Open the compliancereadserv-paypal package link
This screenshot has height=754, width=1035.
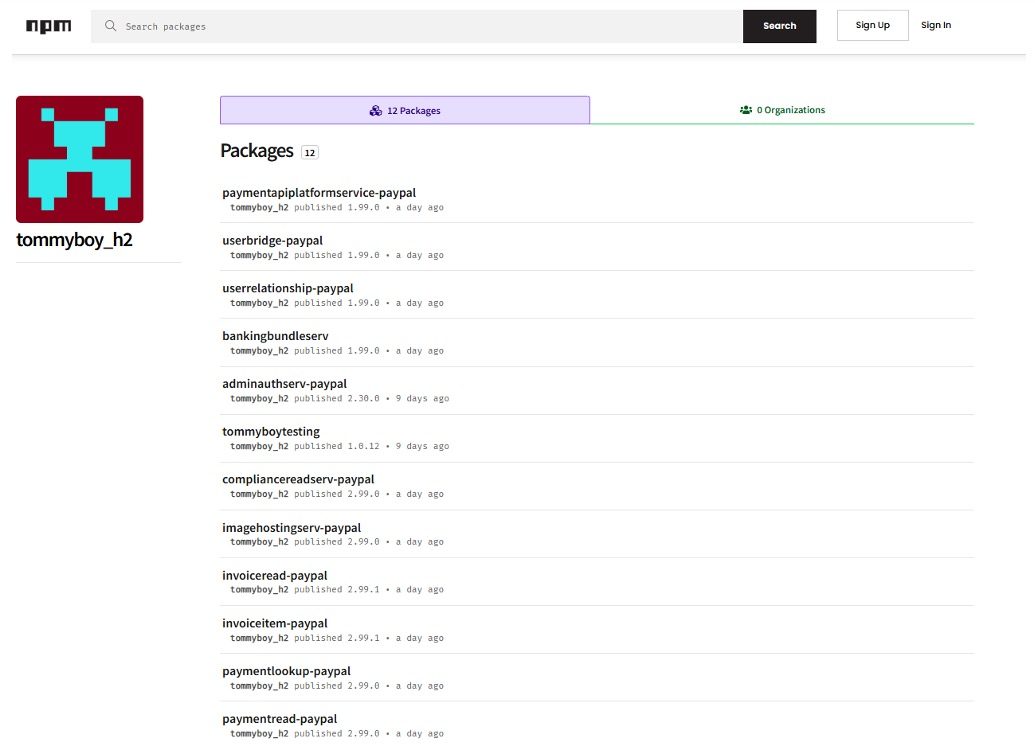point(298,480)
